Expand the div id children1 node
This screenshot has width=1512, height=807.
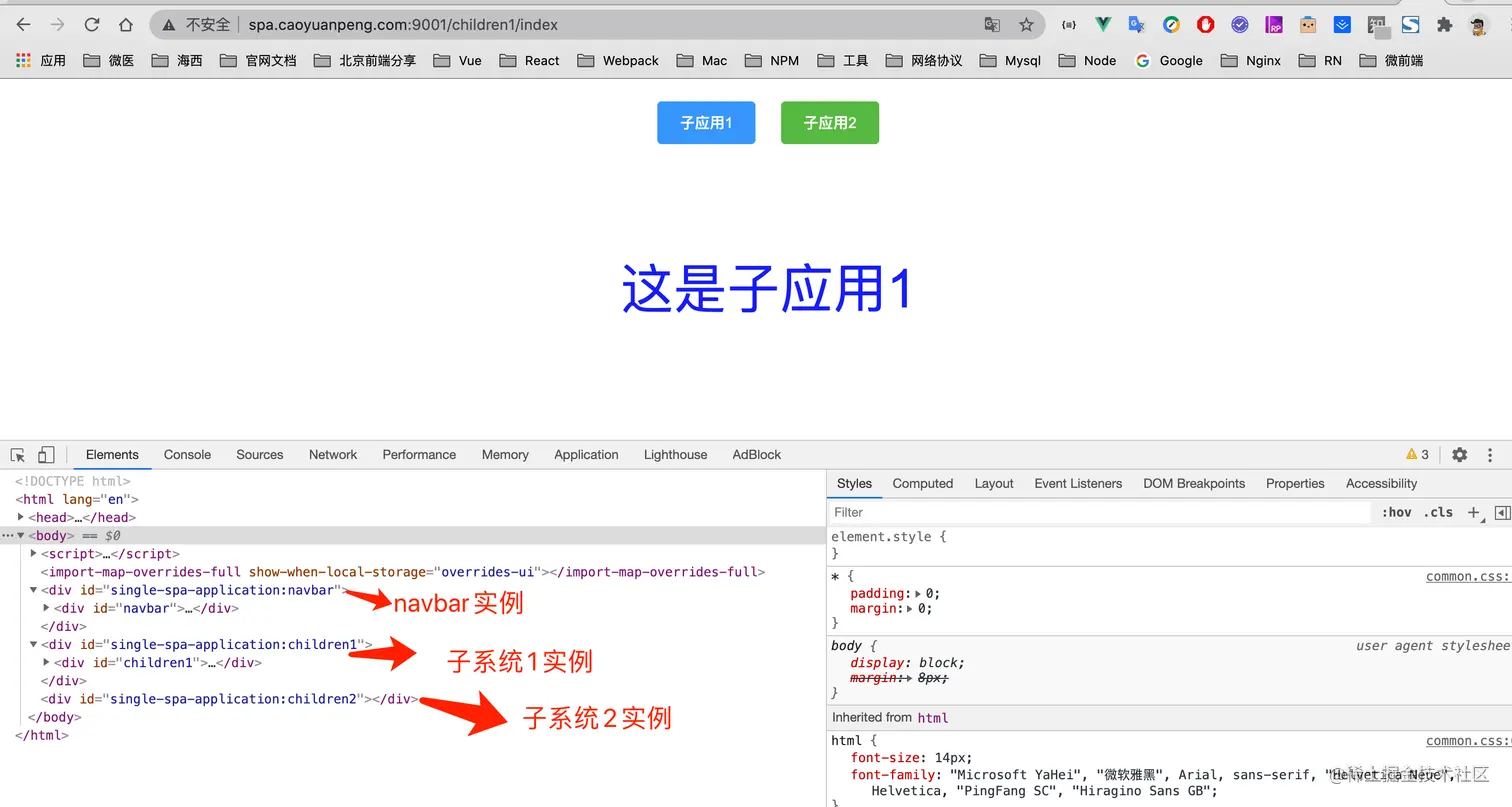(x=47, y=662)
